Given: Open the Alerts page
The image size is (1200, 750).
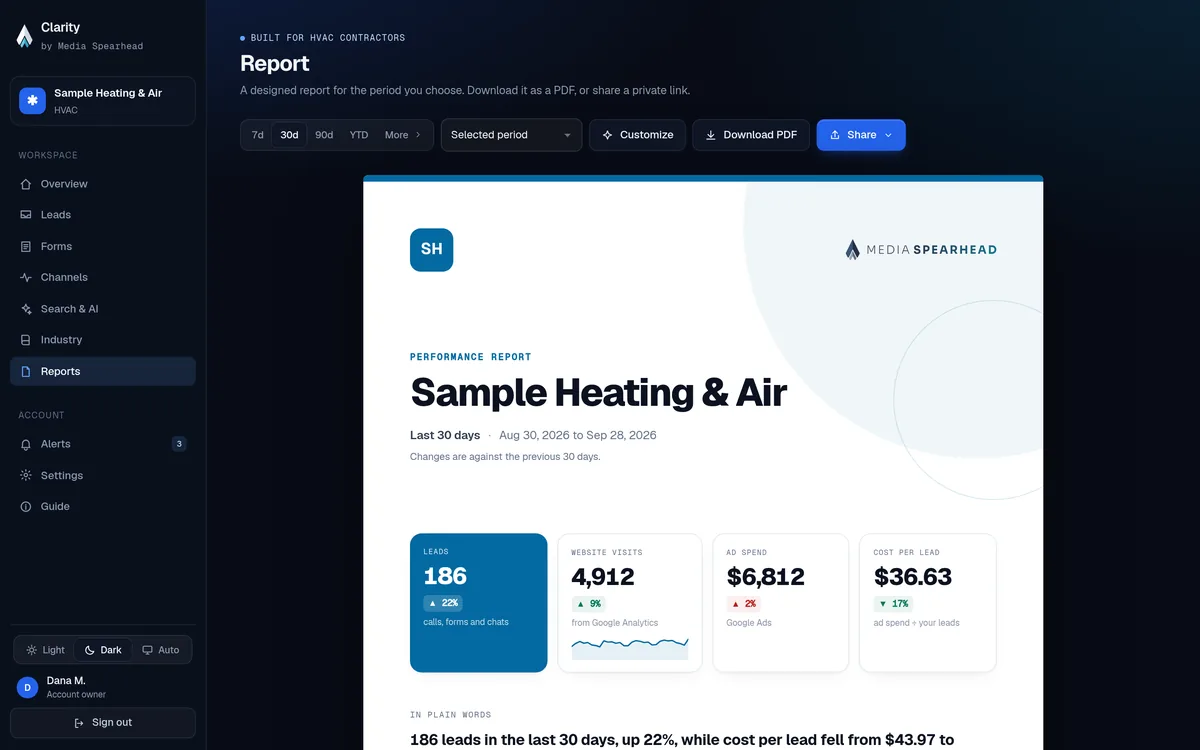Looking at the screenshot, I should [103, 444].
